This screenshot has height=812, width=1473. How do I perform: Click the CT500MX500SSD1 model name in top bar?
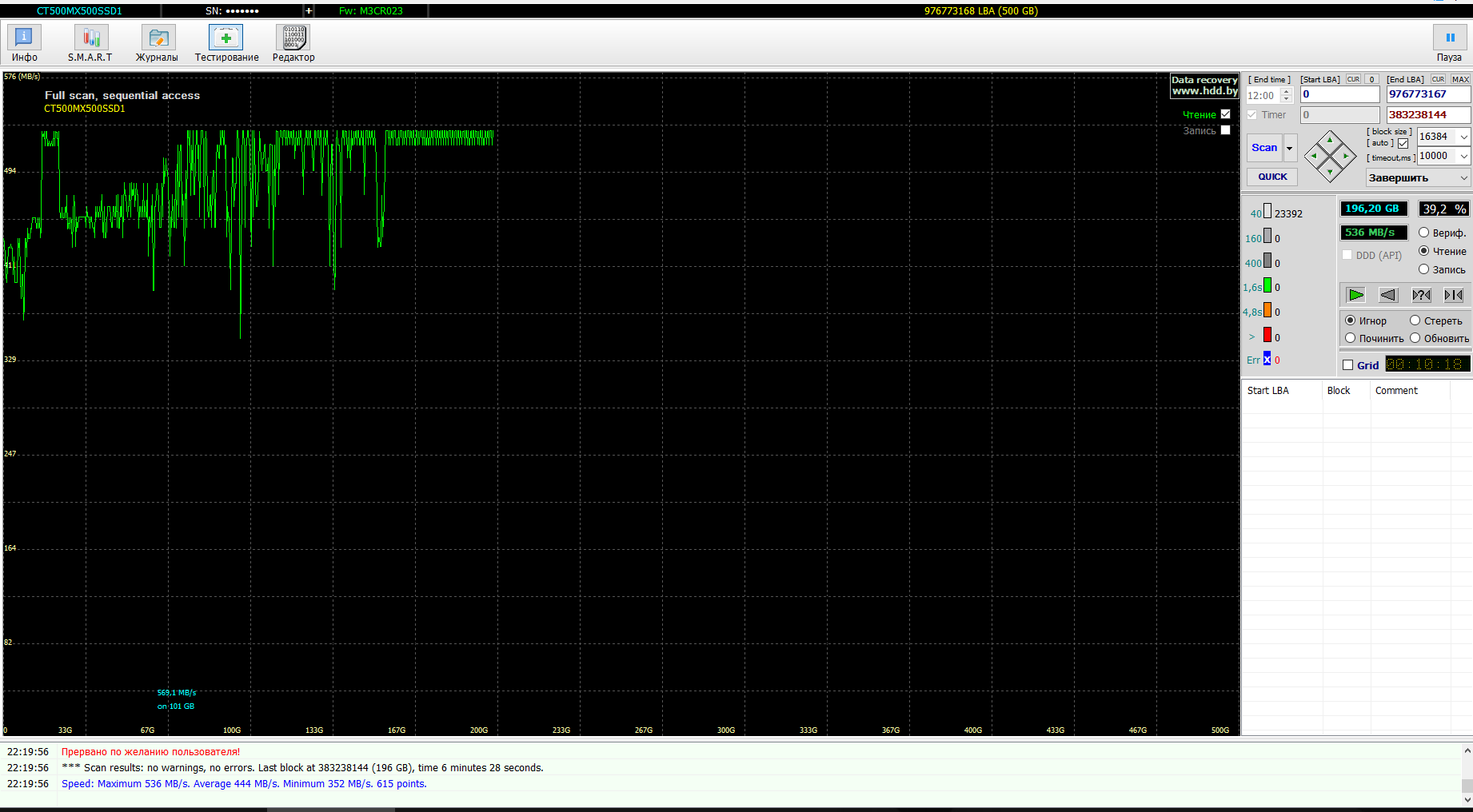(x=79, y=11)
